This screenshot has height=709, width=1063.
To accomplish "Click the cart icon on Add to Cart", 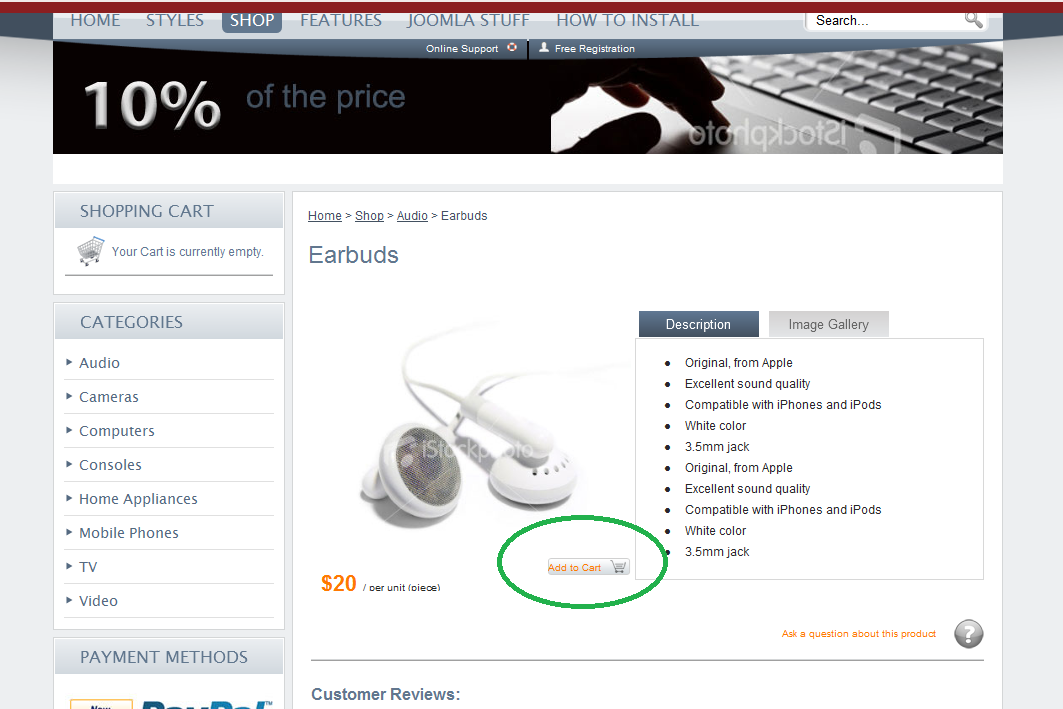I will [618, 567].
